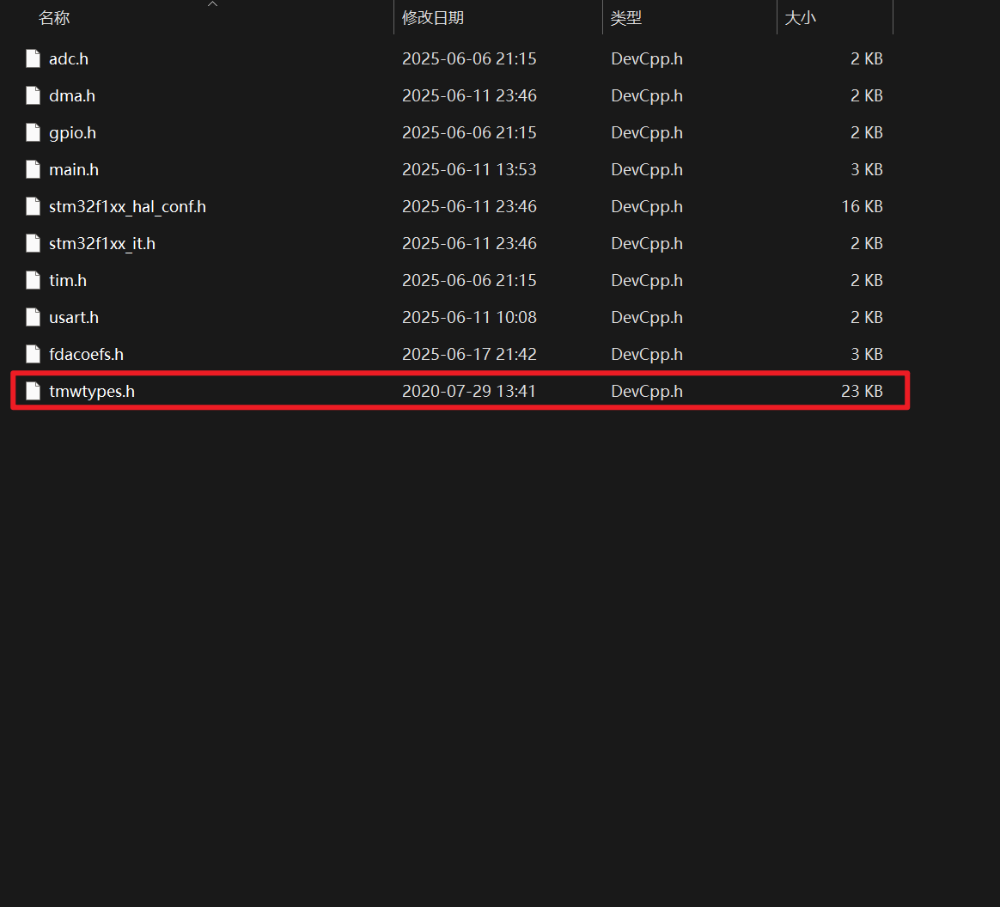Click the fdacoefs.h file icon

click(x=33, y=355)
